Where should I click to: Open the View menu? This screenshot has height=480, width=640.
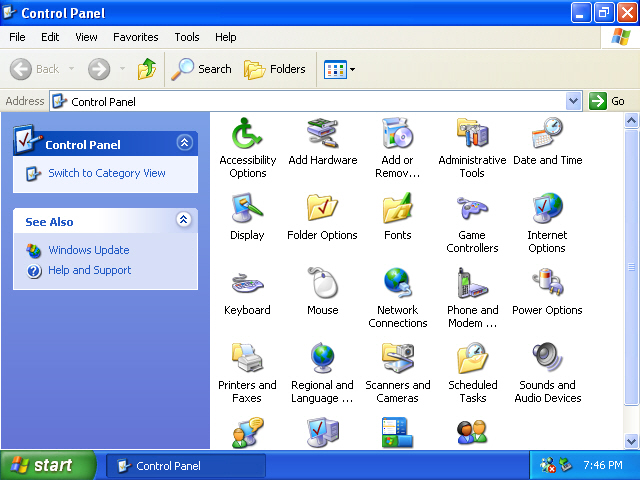(x=86, y=37)
